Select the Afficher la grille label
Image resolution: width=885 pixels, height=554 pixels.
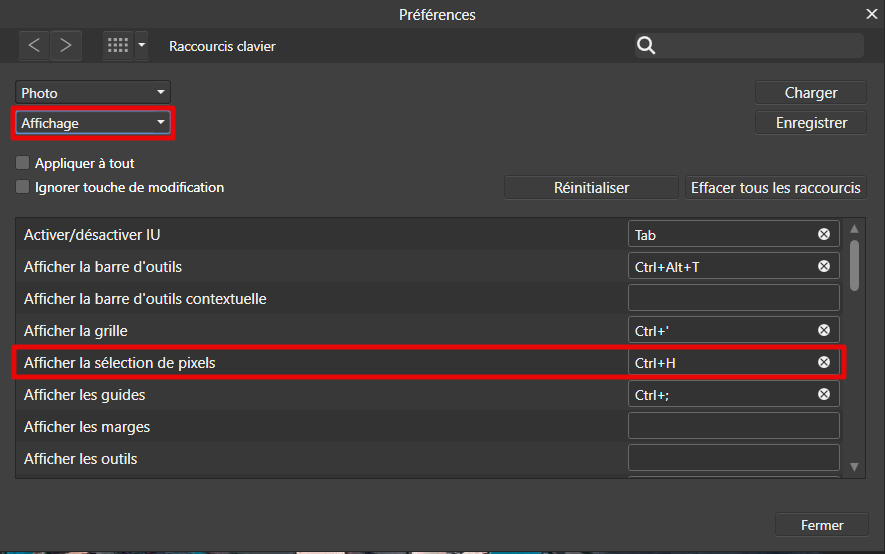tap(76, 331)
